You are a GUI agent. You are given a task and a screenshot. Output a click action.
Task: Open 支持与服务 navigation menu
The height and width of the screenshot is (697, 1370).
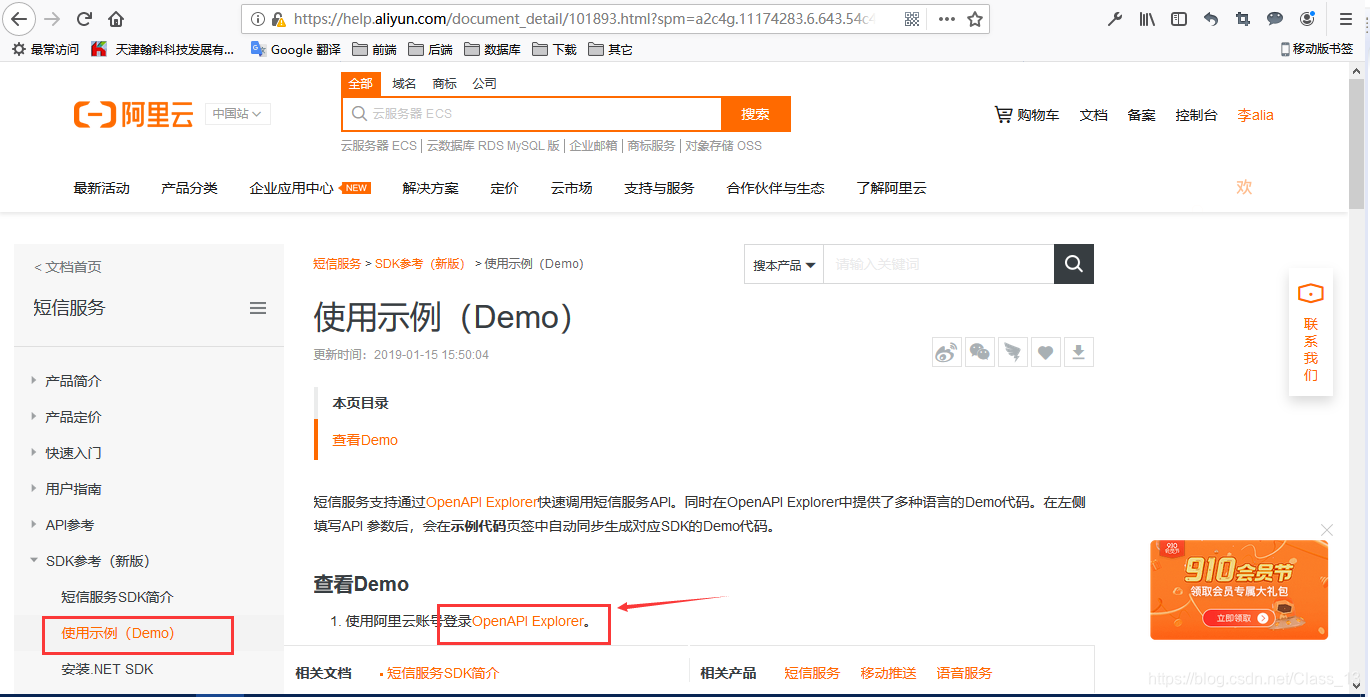click(x=659, y=188)
